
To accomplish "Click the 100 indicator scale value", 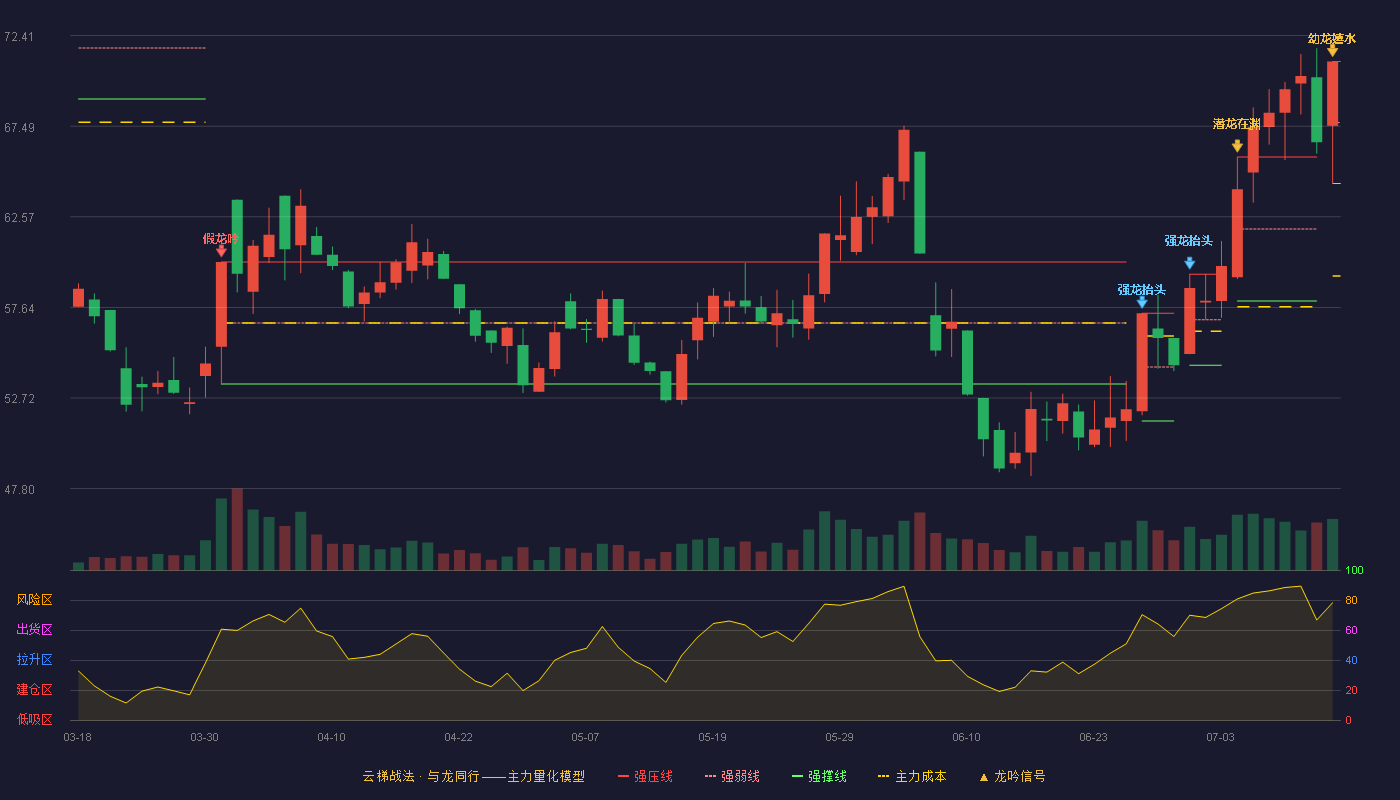I will click(x=1354, y=571).
